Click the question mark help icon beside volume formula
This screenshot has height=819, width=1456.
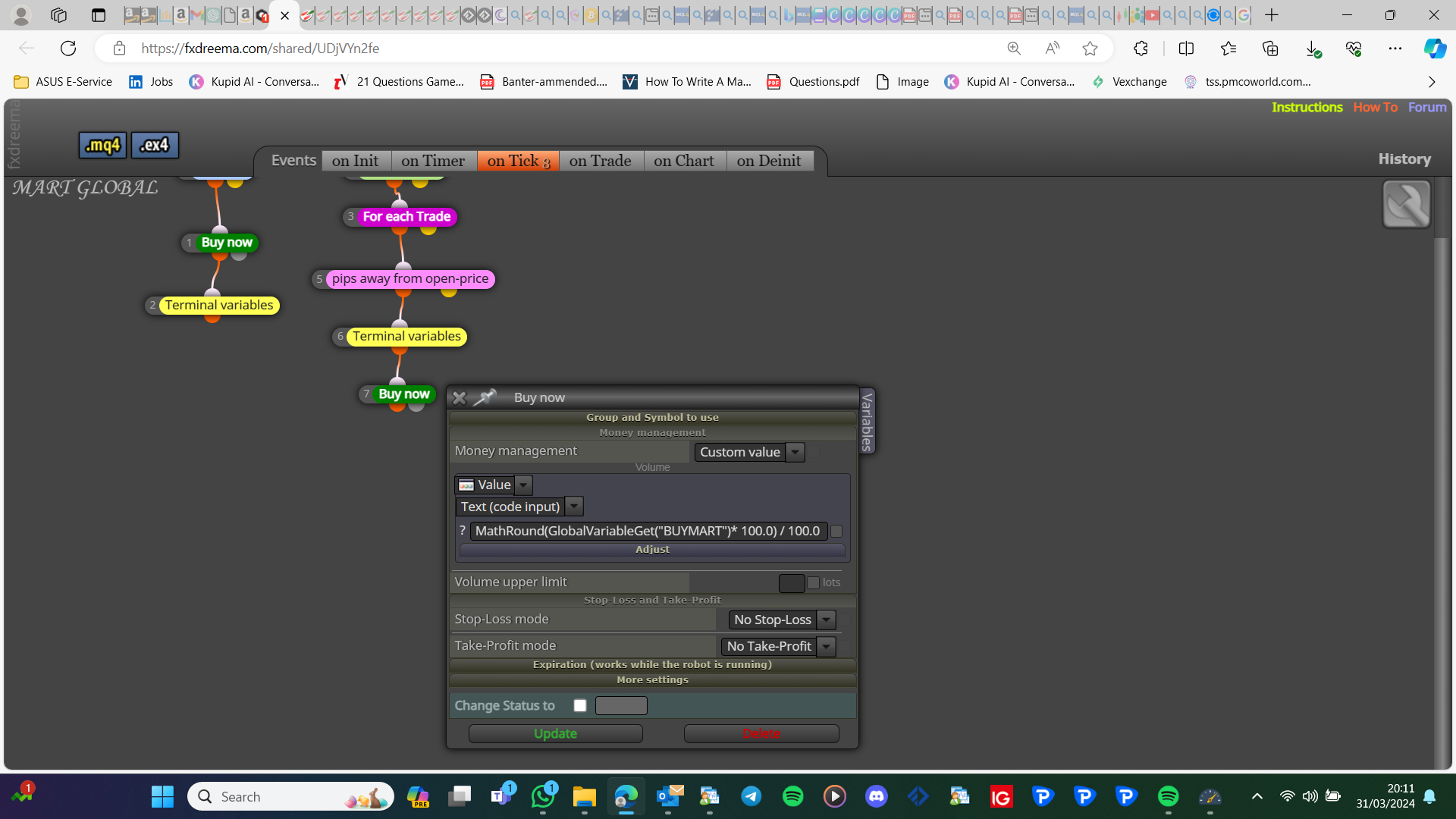click(x=462, y=530)
